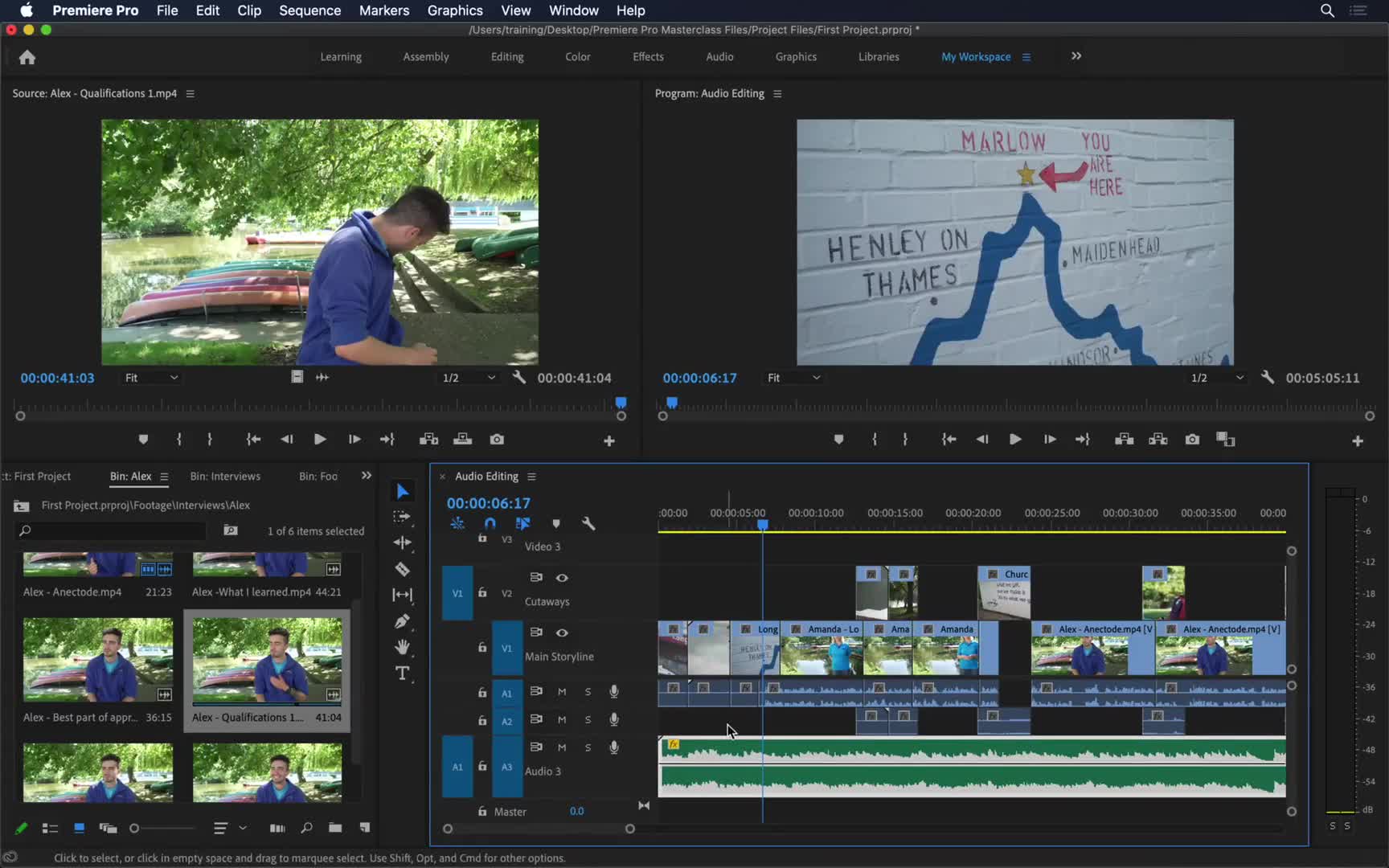Select the Selection tool arrow

[x=403, y=491]
